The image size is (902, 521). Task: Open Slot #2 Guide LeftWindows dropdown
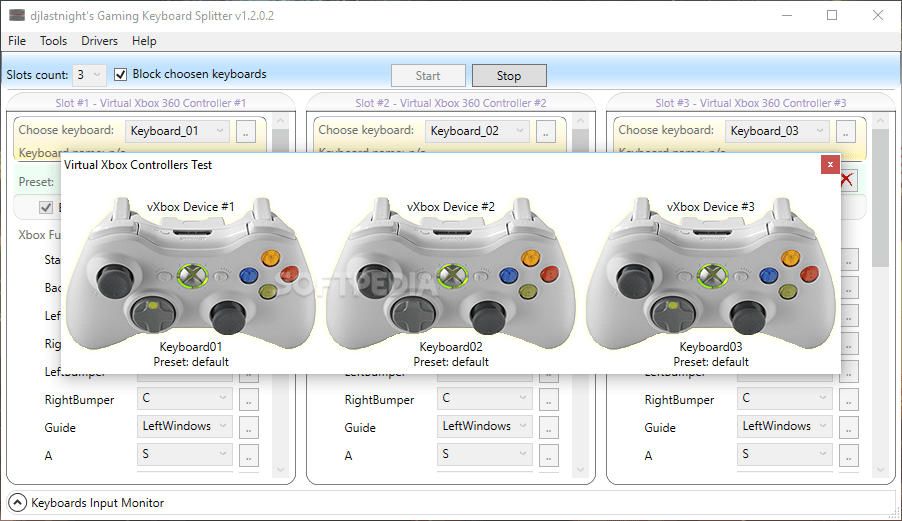click(485, 426)
